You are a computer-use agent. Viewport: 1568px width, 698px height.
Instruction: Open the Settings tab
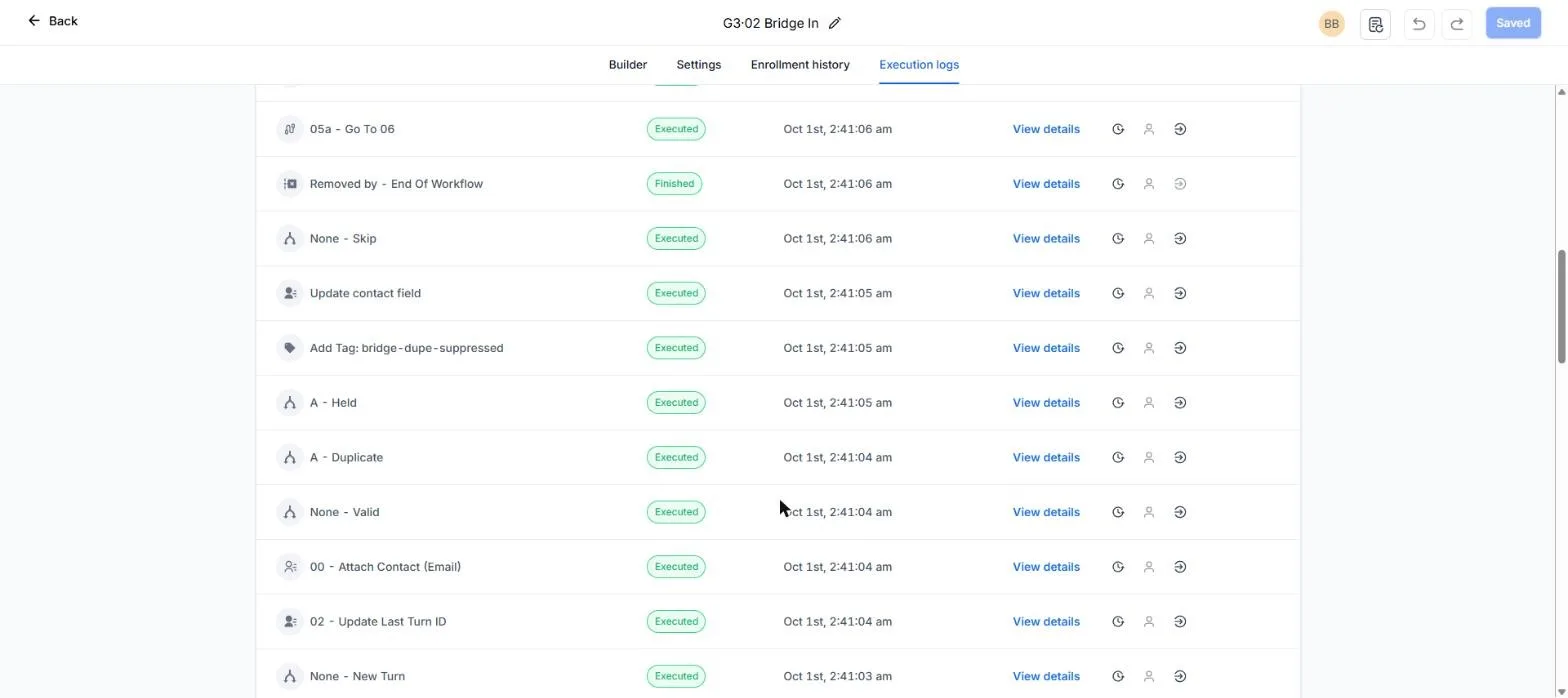(698, 65)
